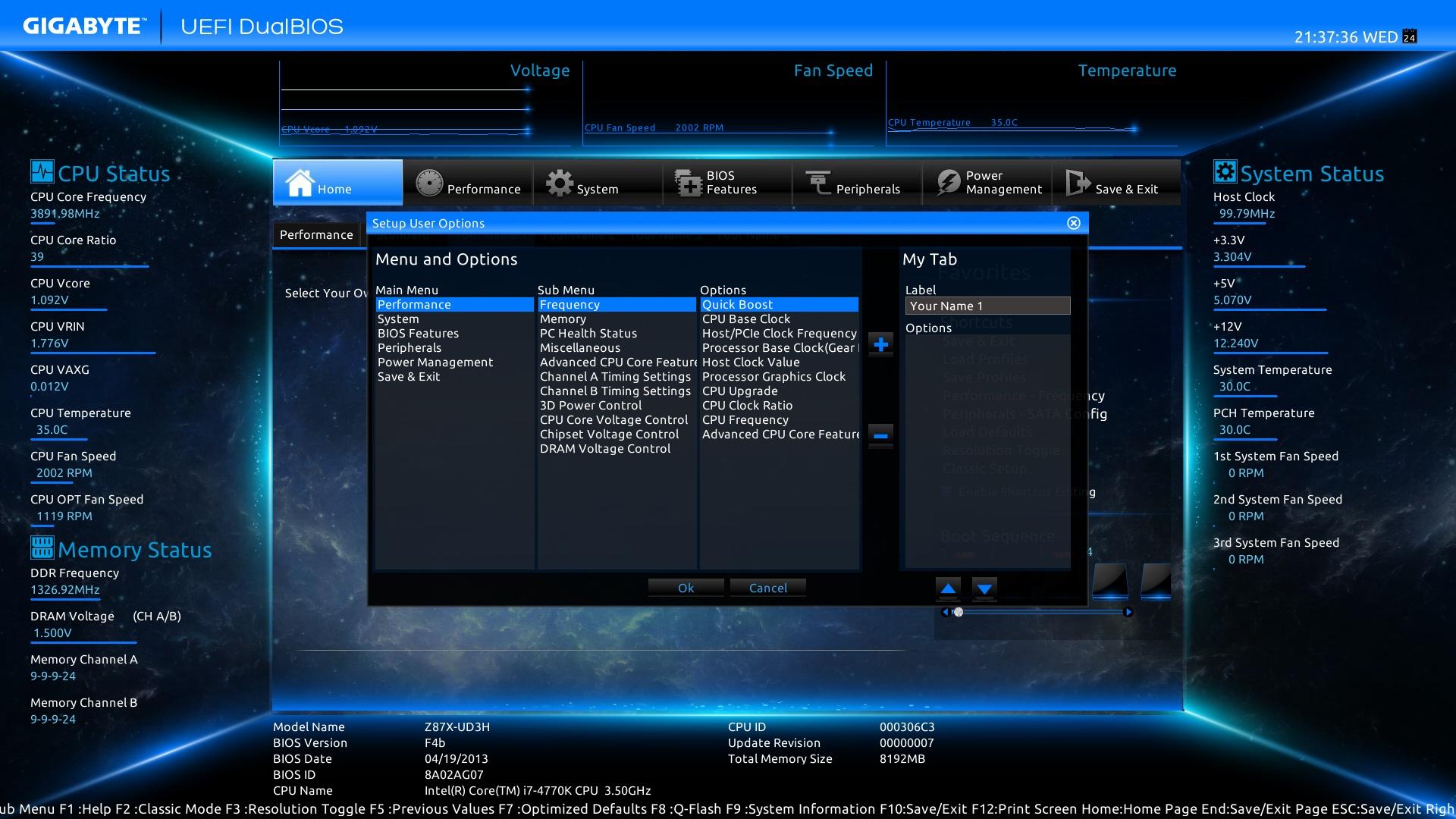Select Frequency in Sub Menu list
The height and width of the screenshot is (819, 1456).
click(x=617, y=305)
